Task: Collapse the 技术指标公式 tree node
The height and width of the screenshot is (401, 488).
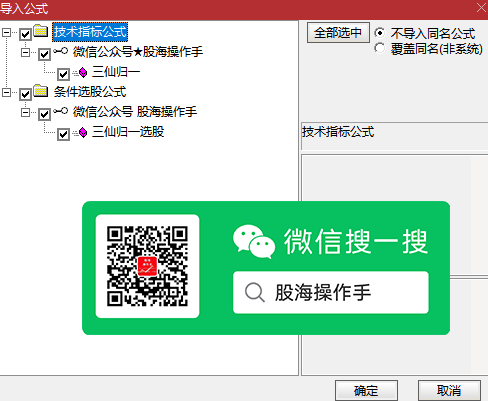Action: [6, 32]
